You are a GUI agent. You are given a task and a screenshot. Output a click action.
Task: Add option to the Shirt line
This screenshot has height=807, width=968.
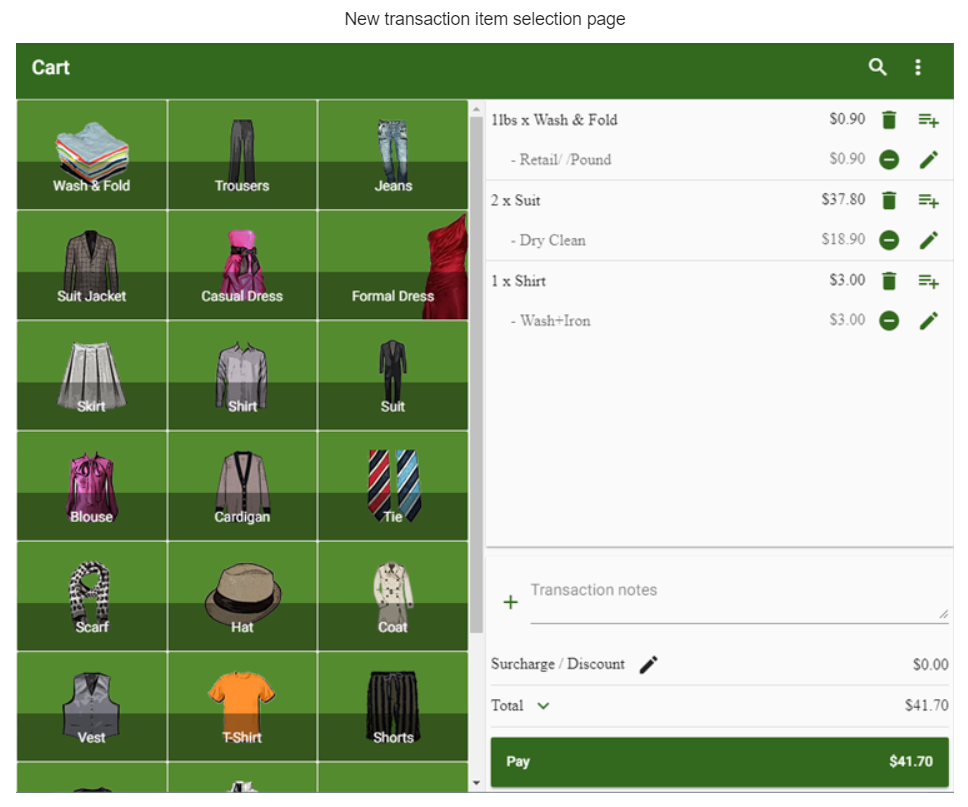click(x=928, y=282)
